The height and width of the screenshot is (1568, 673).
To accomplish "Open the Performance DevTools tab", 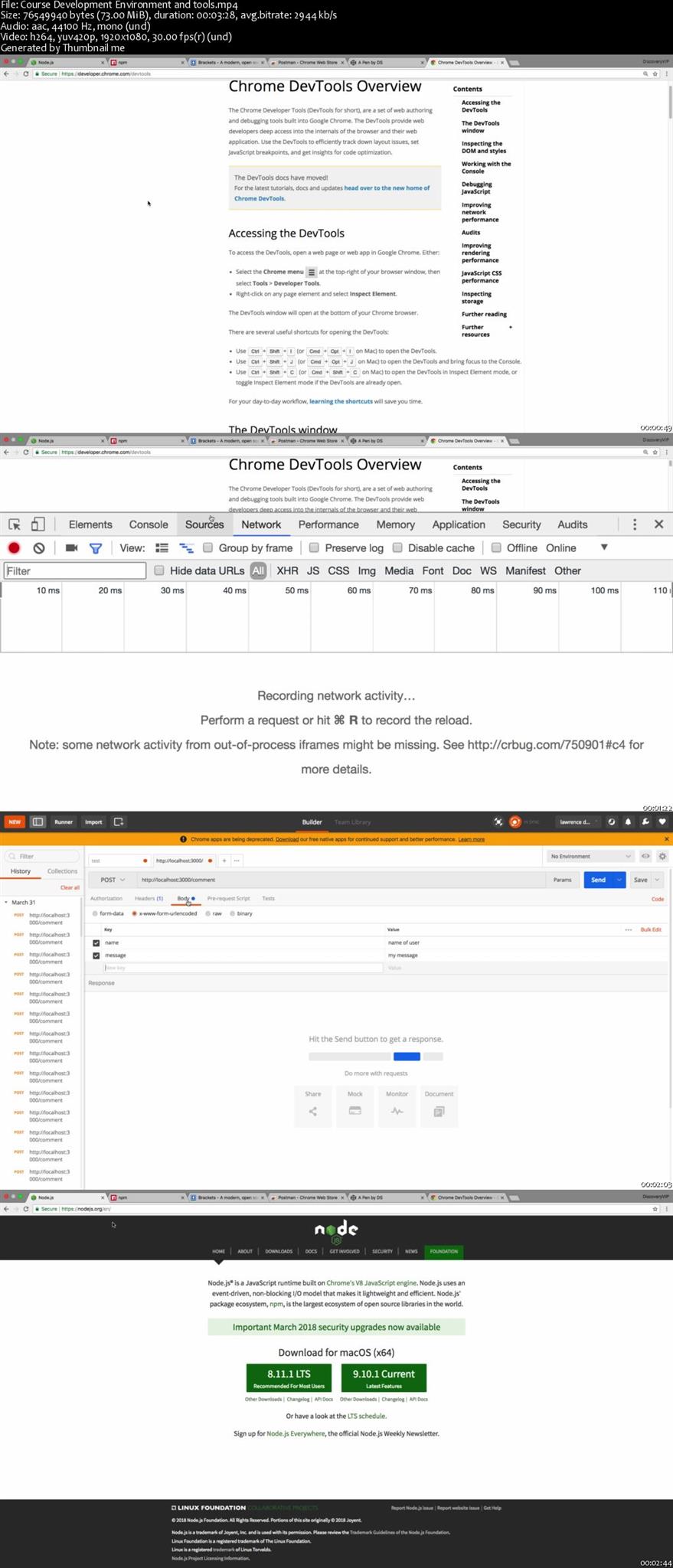I will tap(328, 524).
